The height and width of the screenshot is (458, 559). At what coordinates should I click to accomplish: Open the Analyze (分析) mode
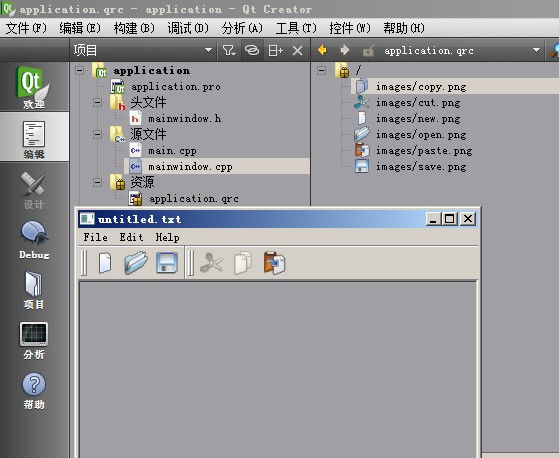(x=34, y=340)
